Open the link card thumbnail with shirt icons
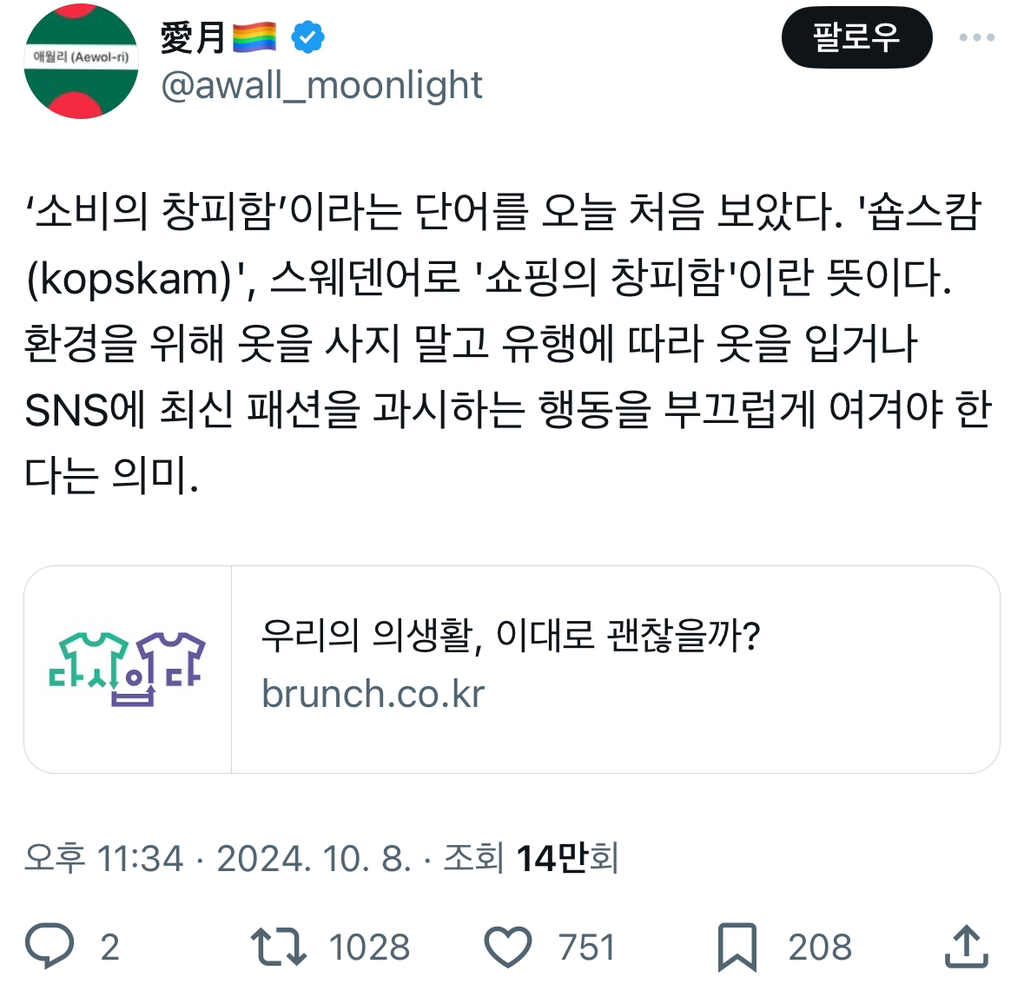 (x=130, y=663)
